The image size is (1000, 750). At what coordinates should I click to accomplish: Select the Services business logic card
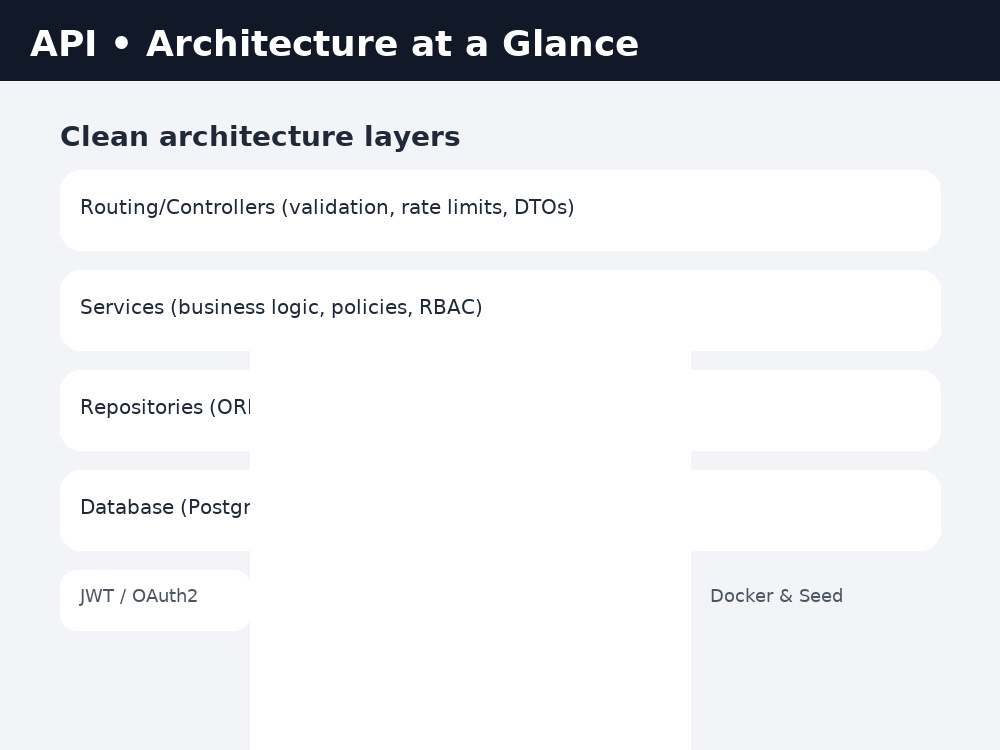(x=500, y=311)
